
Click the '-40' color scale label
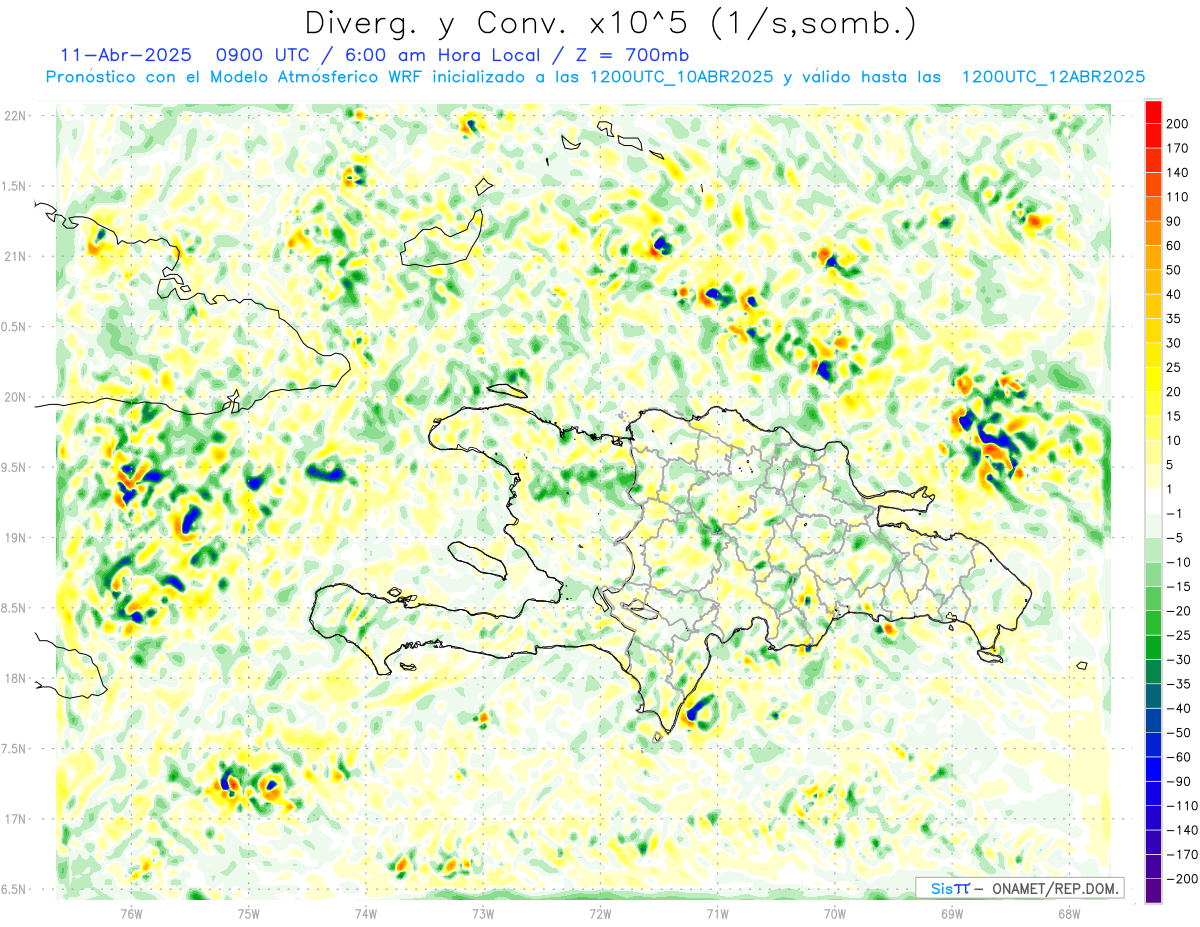[x=1178, y=708]
